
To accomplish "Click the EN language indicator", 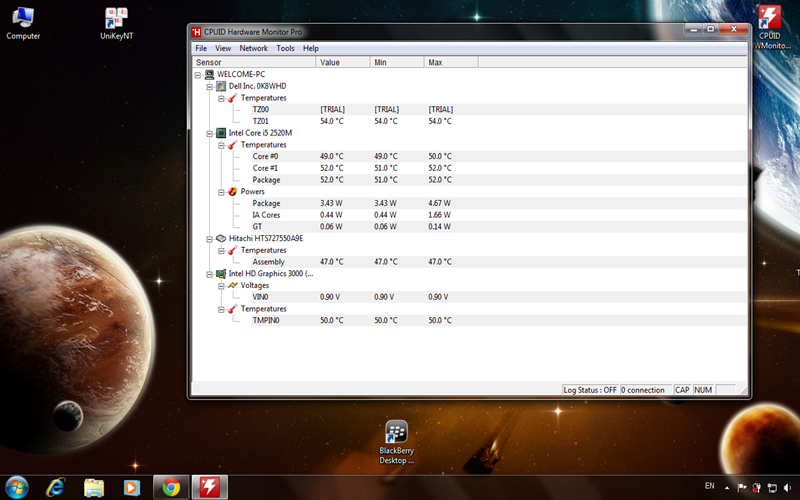I will click(x=709, y=486).
